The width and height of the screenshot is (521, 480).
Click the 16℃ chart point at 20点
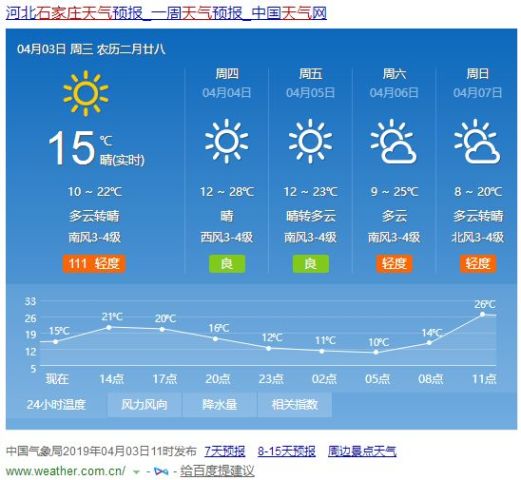(x=215, y=339)
